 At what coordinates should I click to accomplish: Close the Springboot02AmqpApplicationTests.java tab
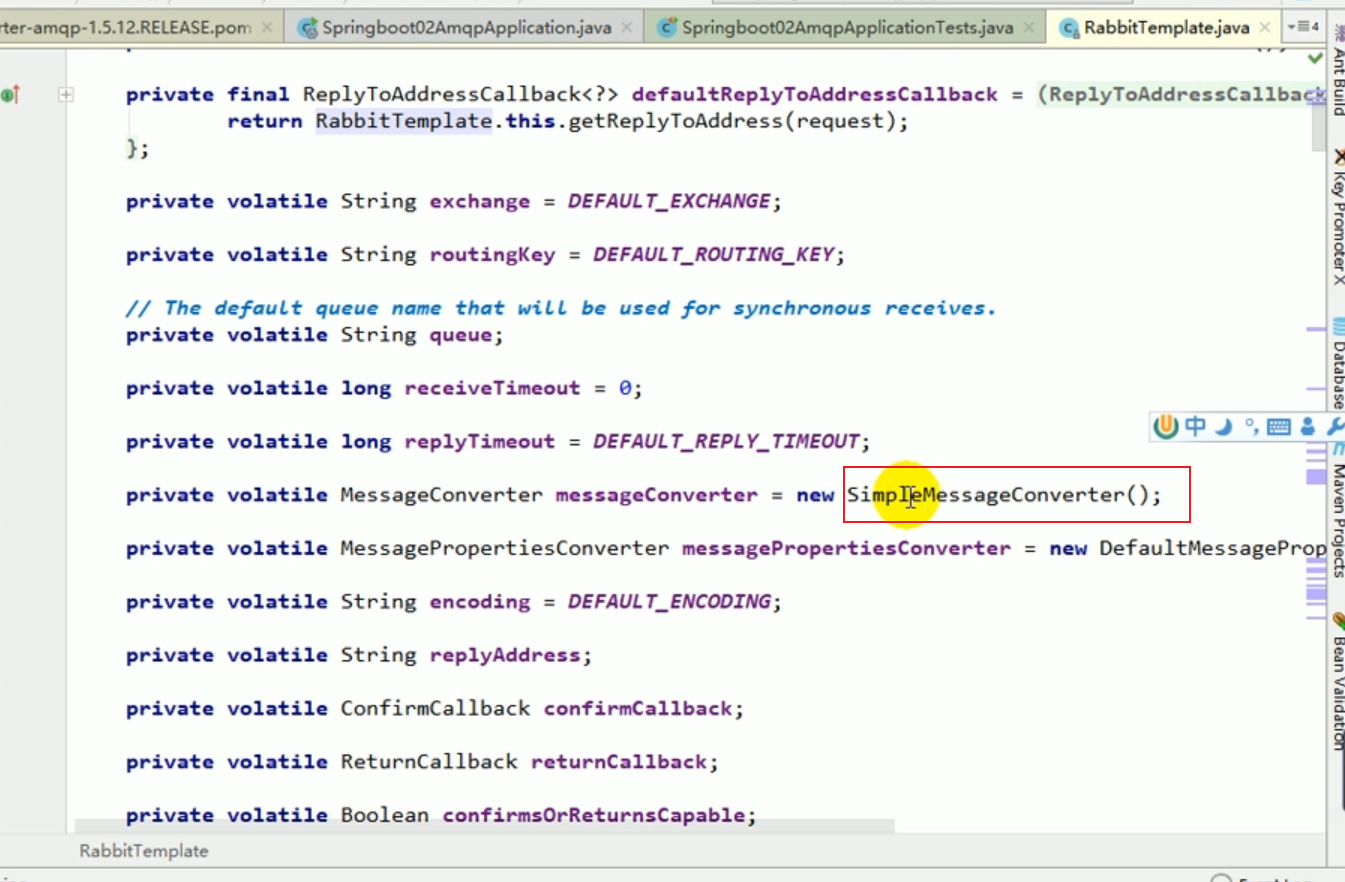pyautogui.click(x=1029, y=28)
